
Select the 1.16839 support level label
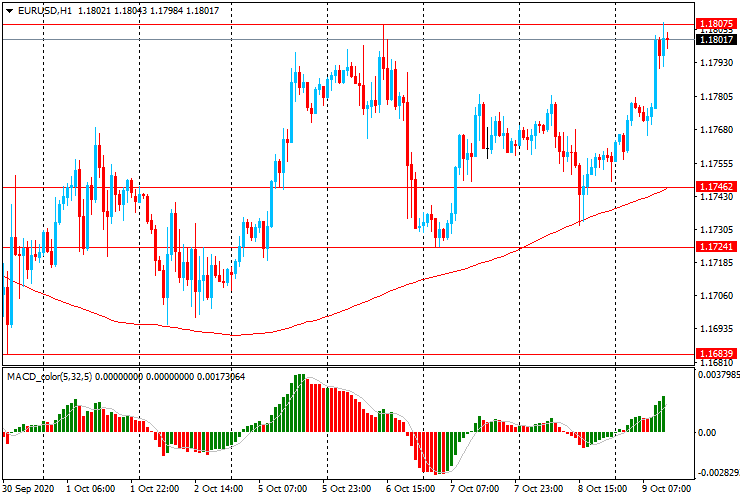[x=716, y=353]
